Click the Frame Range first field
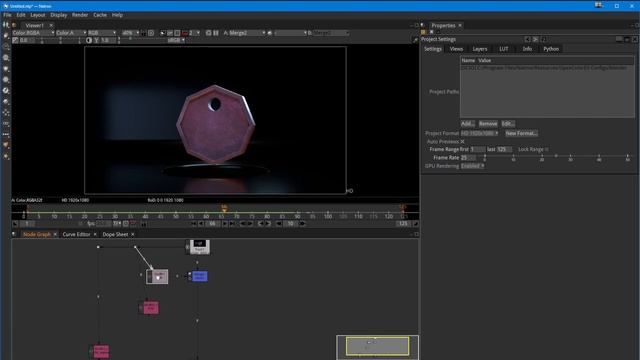 [x=478, y=149]
